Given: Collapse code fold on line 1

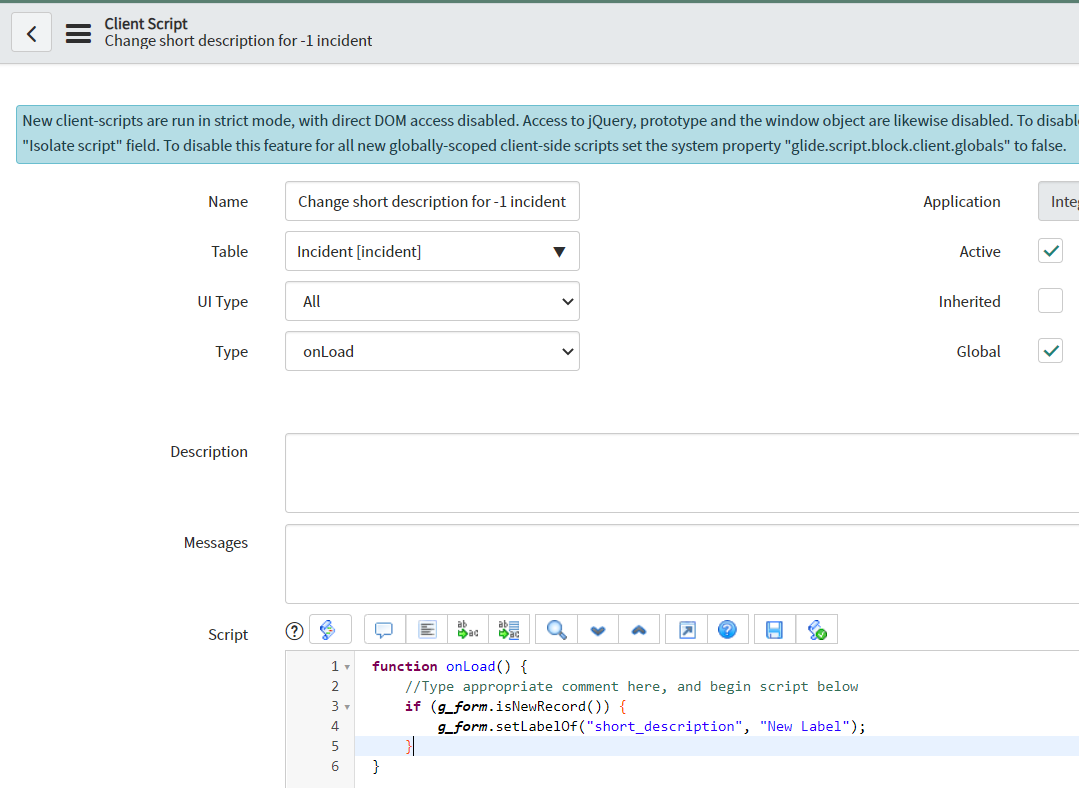Looking at the screenshot, I should [x=347, y=667].
